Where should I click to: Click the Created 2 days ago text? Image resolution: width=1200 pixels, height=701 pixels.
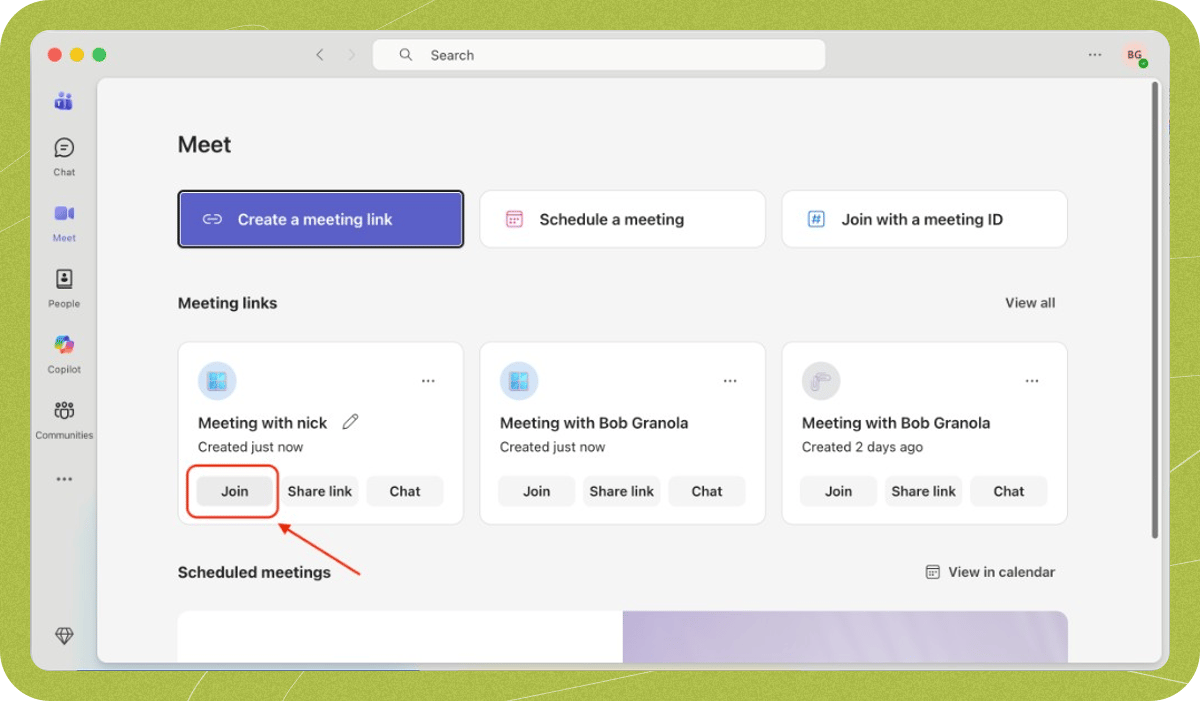pos(862,447)
